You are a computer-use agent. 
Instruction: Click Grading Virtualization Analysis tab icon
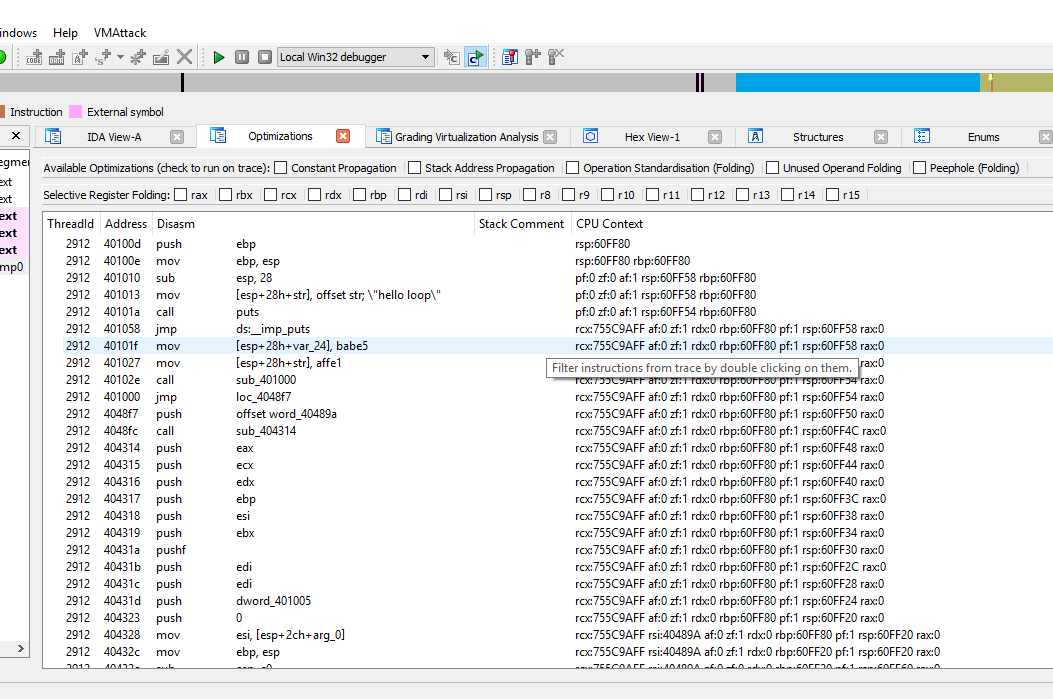point(383,136)
